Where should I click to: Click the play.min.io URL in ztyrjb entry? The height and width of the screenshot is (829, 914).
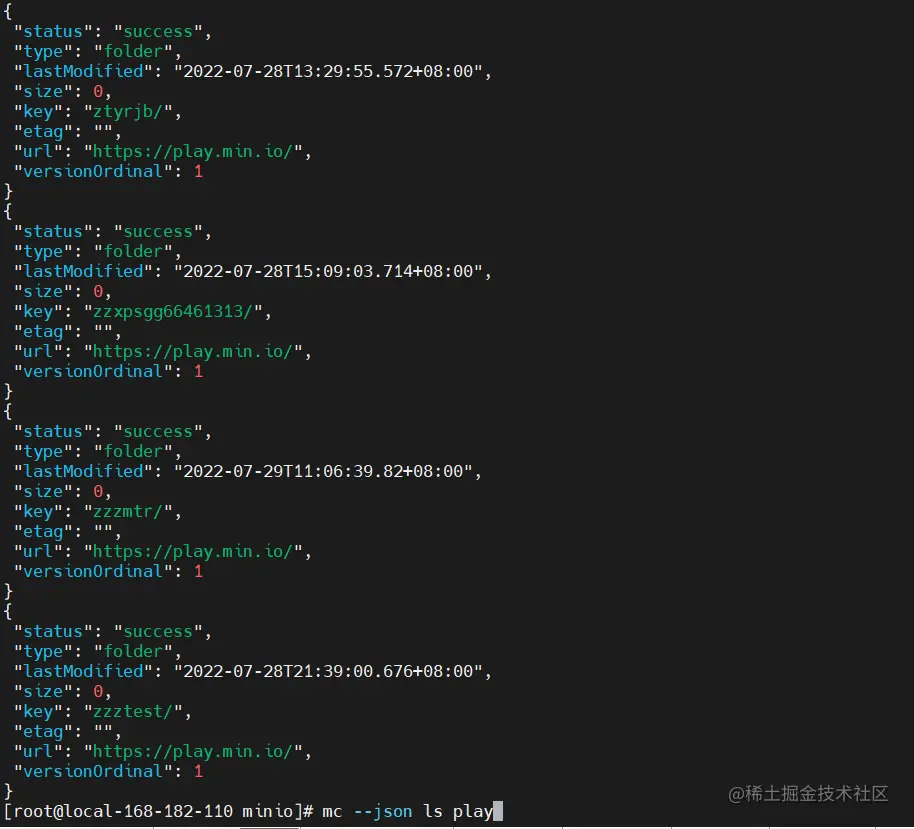[x=192, y=152]
